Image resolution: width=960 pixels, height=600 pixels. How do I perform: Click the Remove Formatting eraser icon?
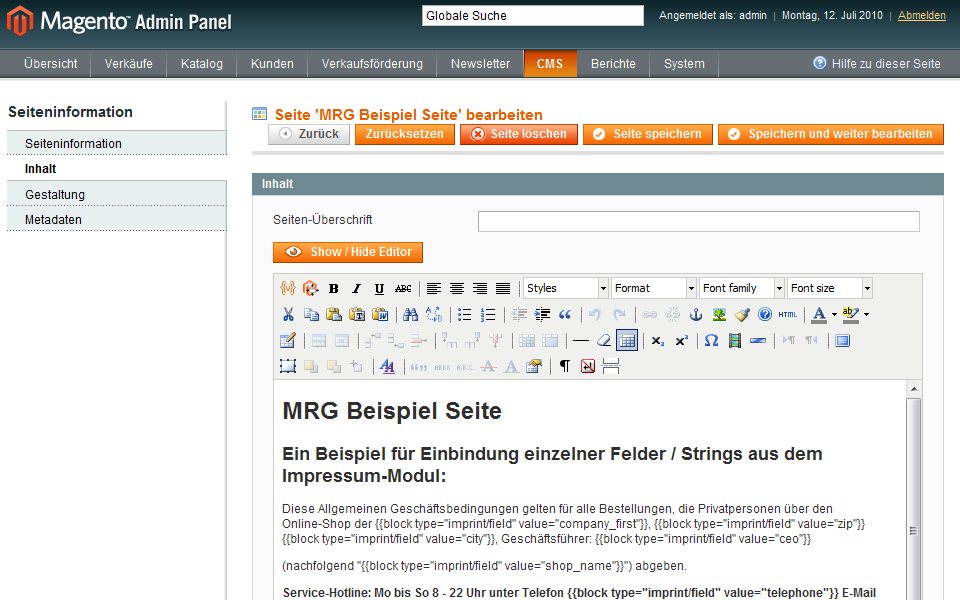604,340
